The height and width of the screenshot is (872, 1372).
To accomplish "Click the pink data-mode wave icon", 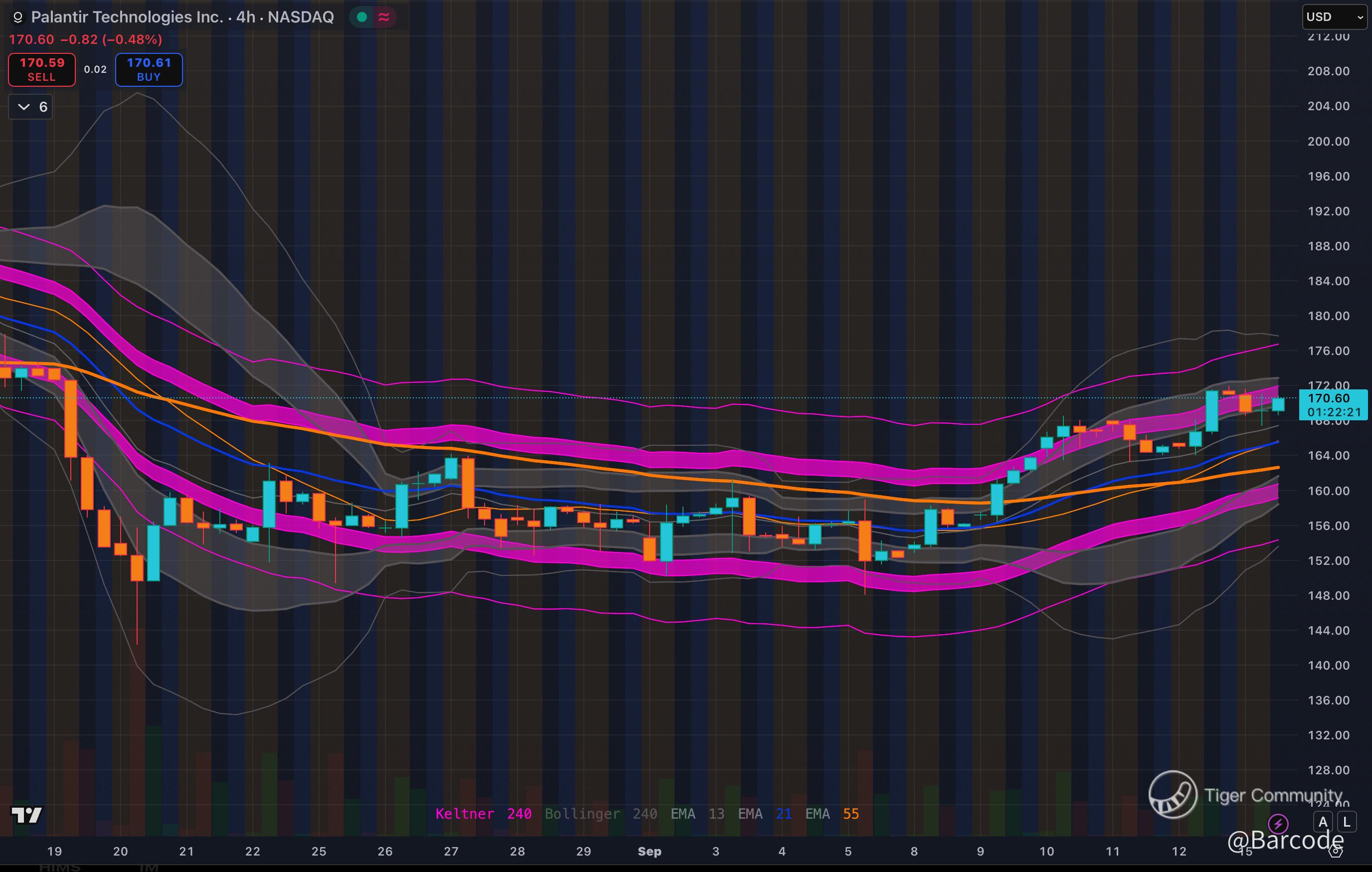I will [384, 17].
